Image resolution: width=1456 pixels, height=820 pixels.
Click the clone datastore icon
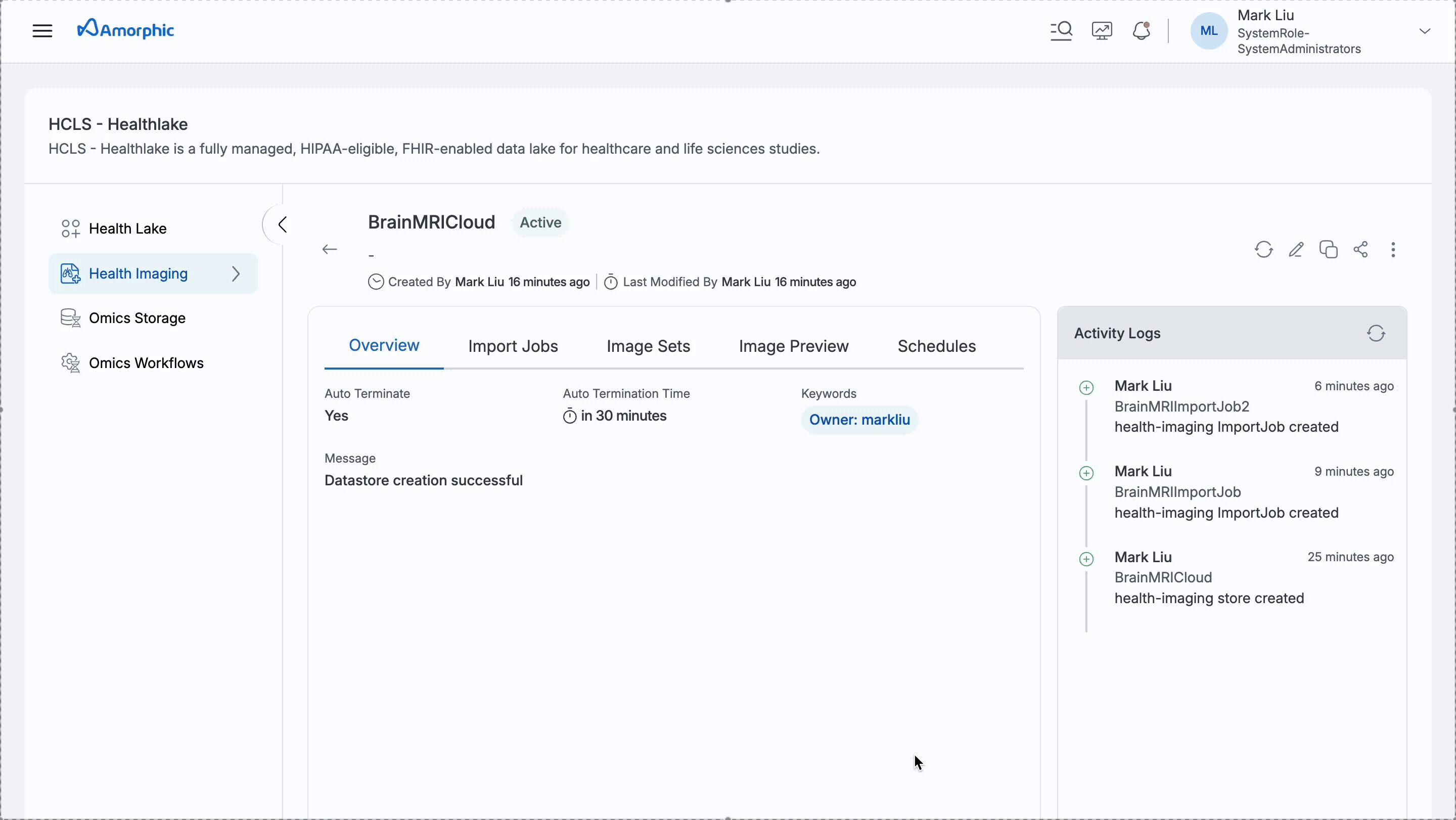[1328, 249]
